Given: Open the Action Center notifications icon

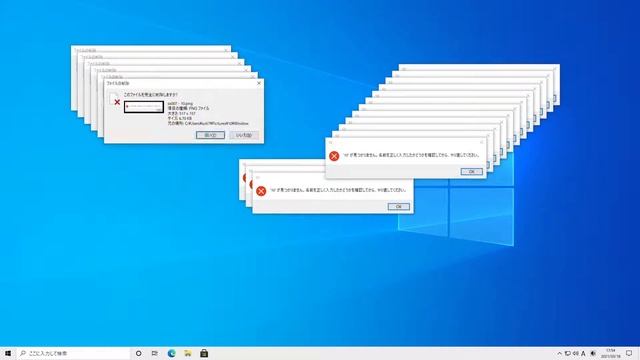Looking at the screenshot, I should click(x=629, y=353).
